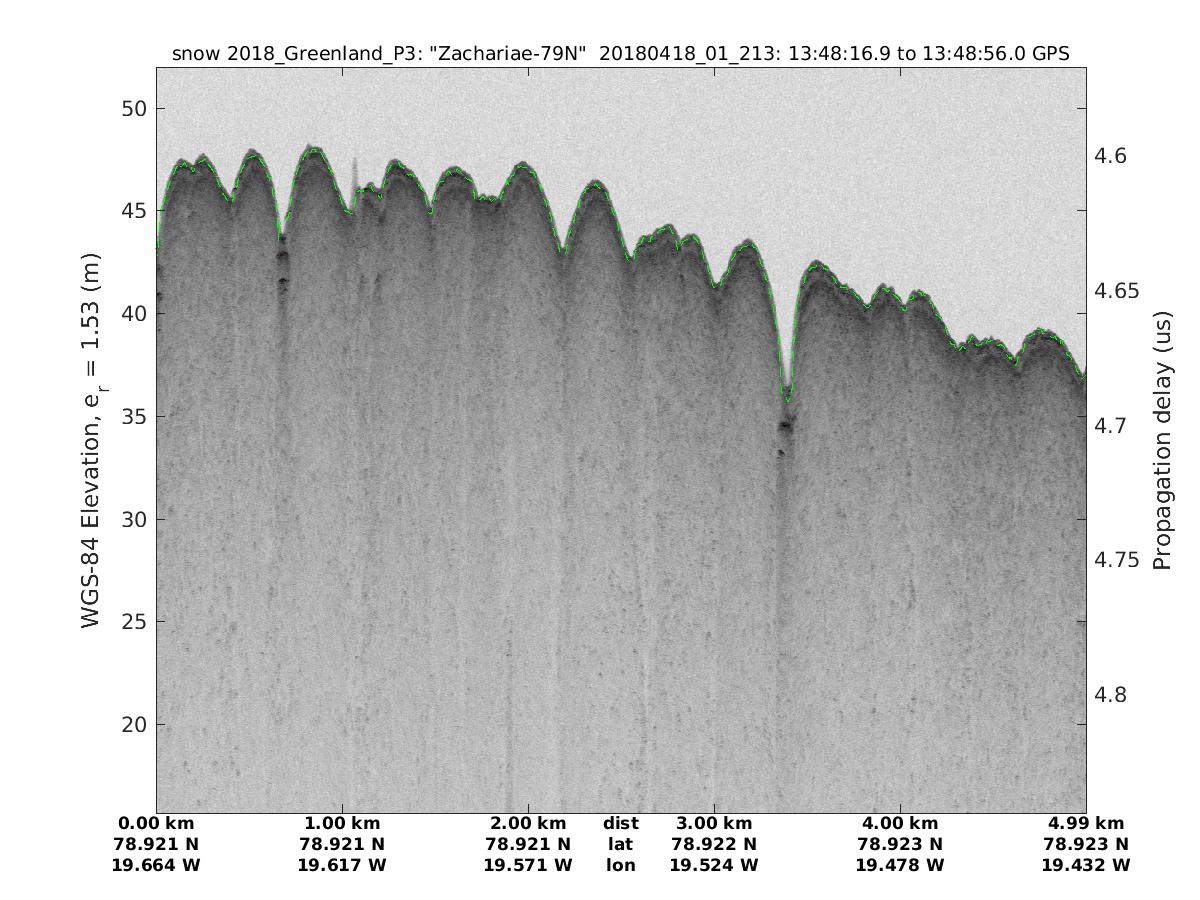Click the 19.524 W longitude label
Viewport: 1200px width, 900px height.
coord(714,865)
